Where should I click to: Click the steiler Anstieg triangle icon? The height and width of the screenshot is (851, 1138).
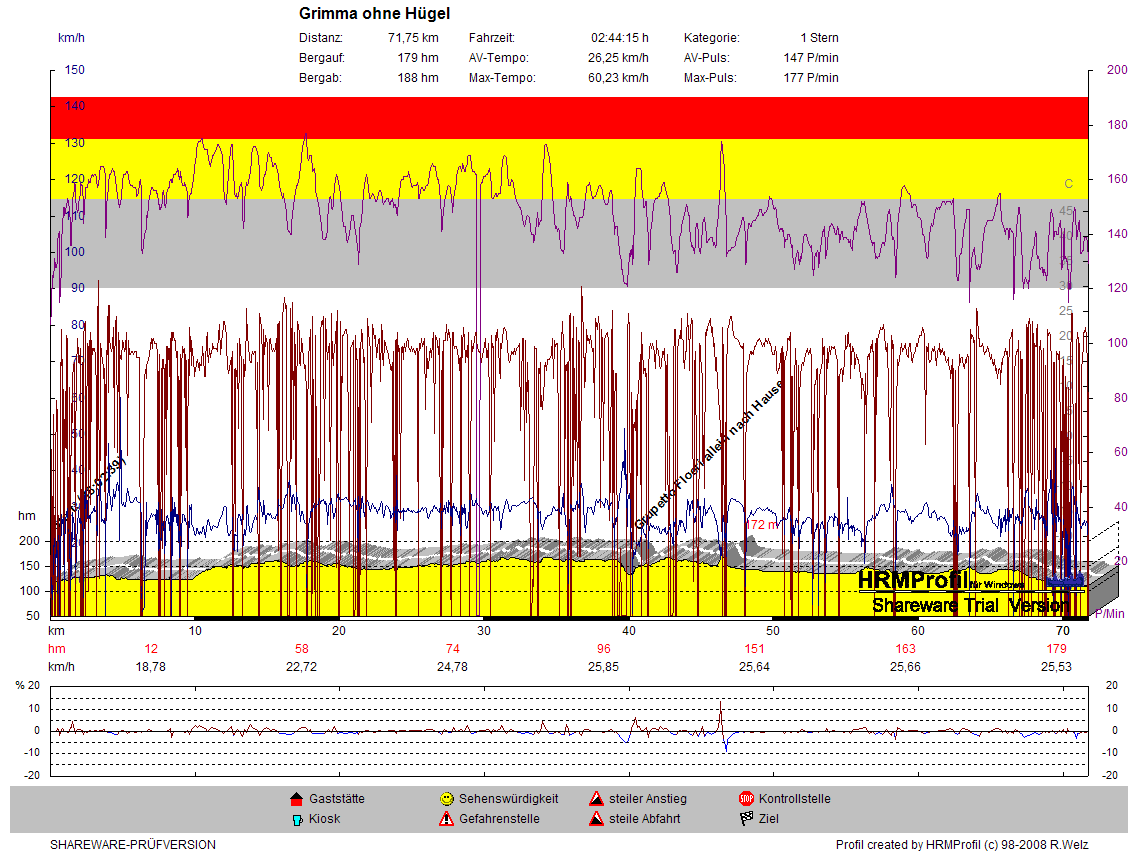click(x=596, y=799)
